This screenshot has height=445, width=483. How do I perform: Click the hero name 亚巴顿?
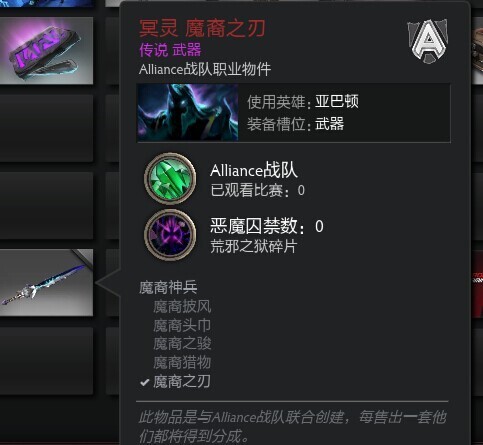click(337, 101)
